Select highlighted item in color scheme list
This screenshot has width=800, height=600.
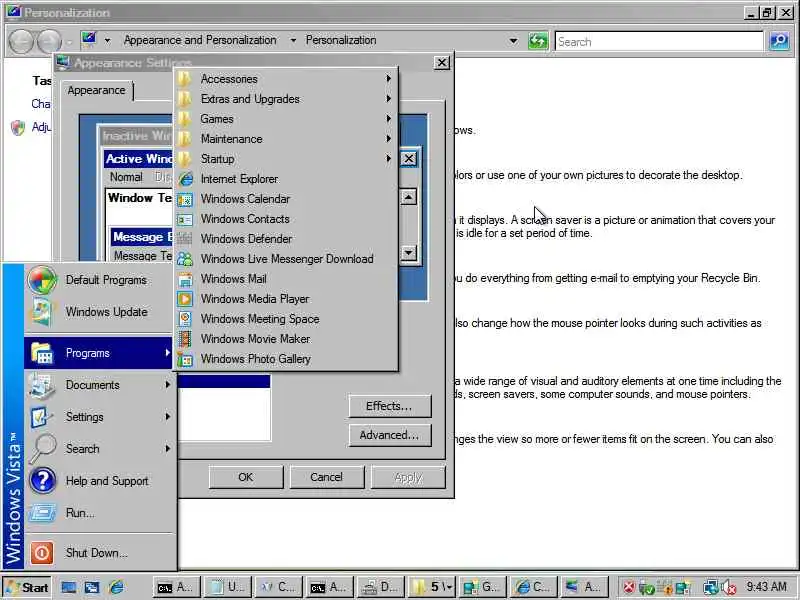(x=224, y=382)
